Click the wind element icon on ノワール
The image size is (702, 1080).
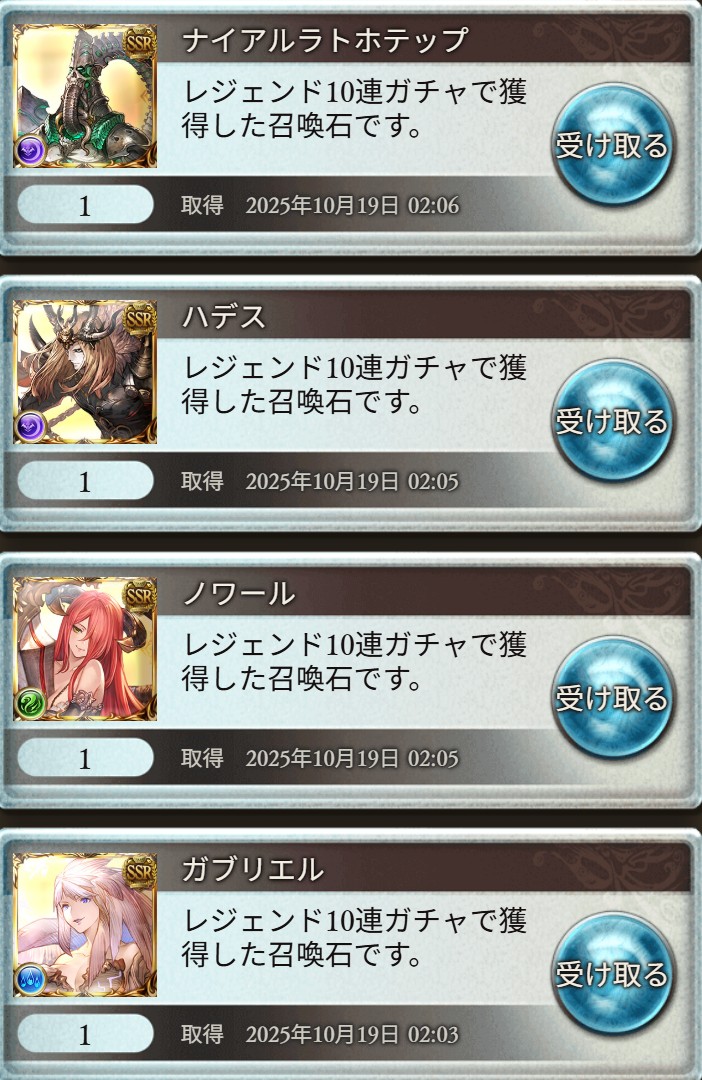coord(30,703)
